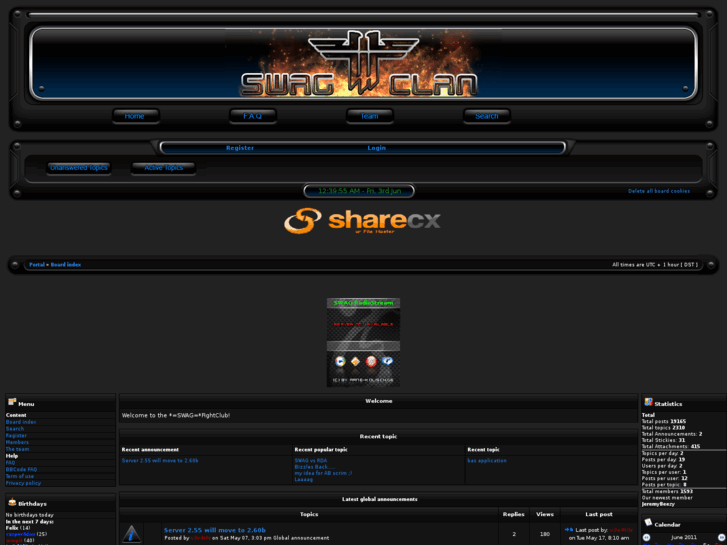Click the Register link in top bar

click(240, 148)
